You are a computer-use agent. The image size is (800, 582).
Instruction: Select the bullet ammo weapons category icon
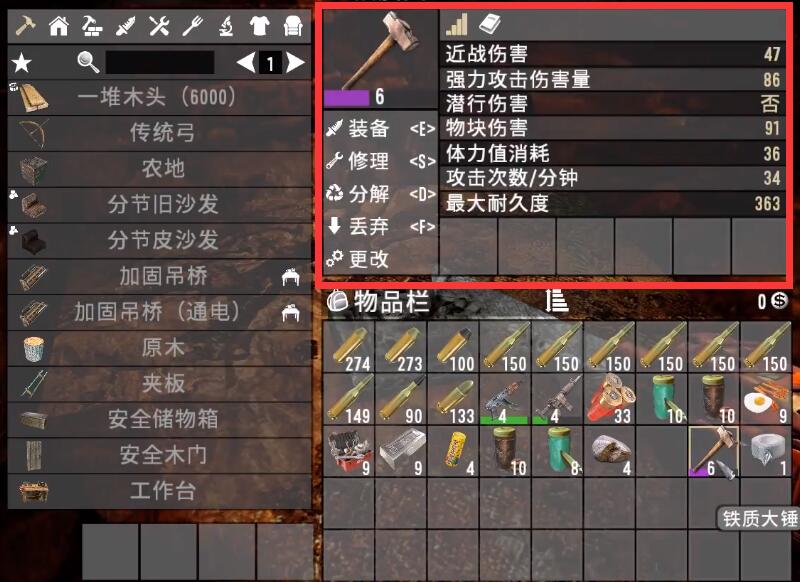pos(126,25)
